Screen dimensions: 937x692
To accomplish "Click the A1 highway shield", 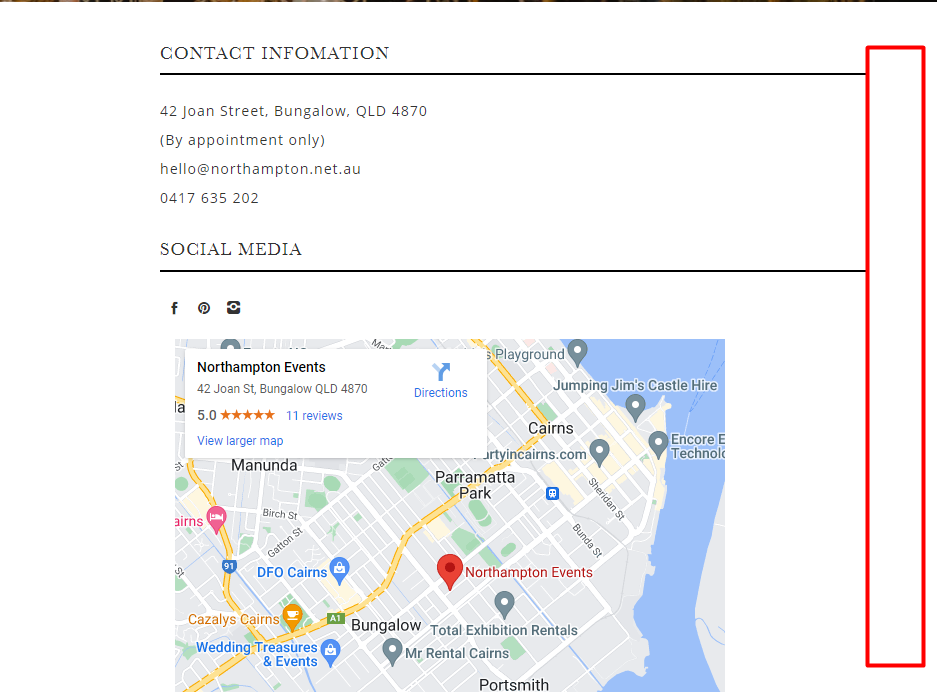I will tap(335, 618).
